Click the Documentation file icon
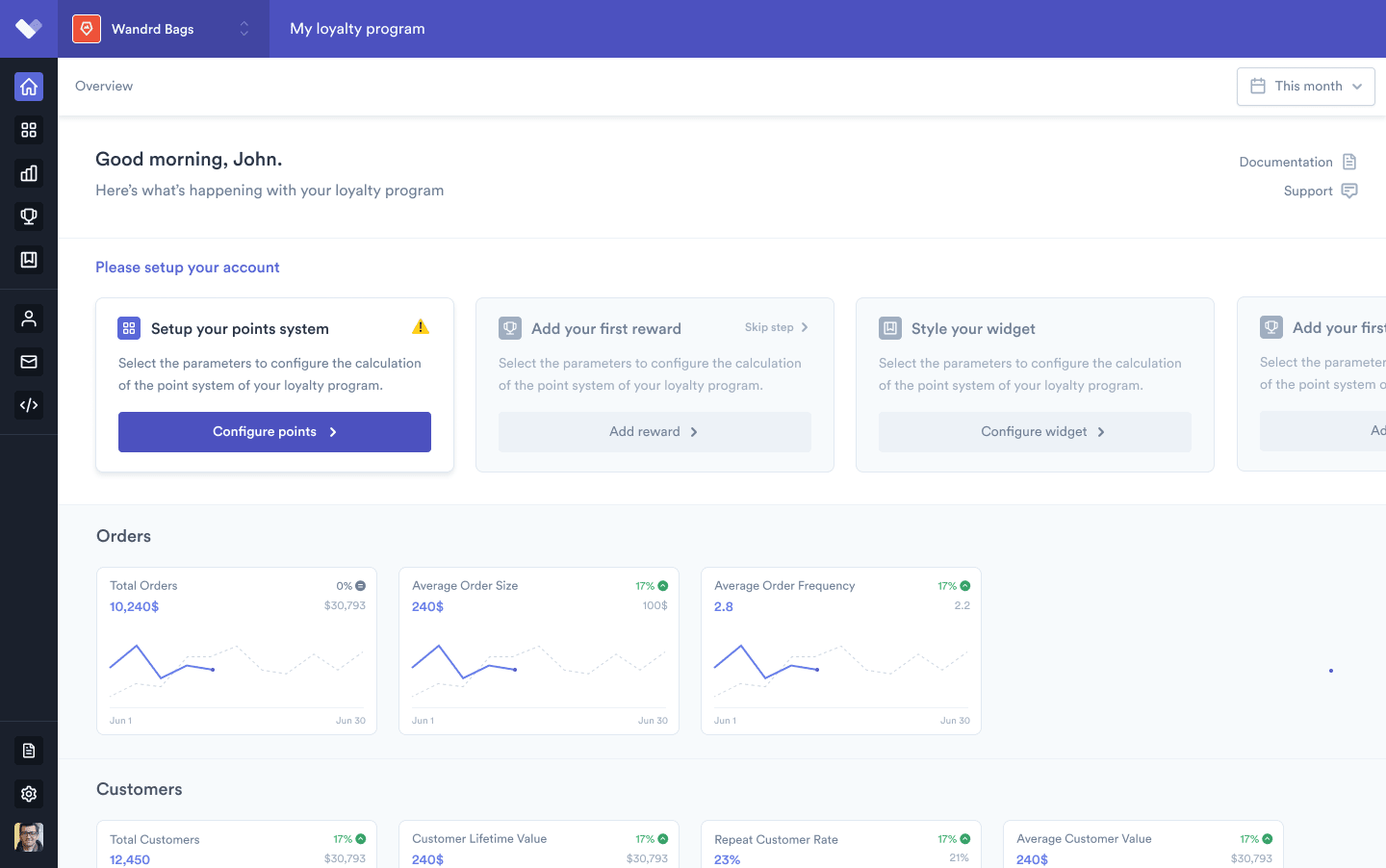This screenshot has width=1386, height=868. pyautogui.click(x=1349, y=162)
